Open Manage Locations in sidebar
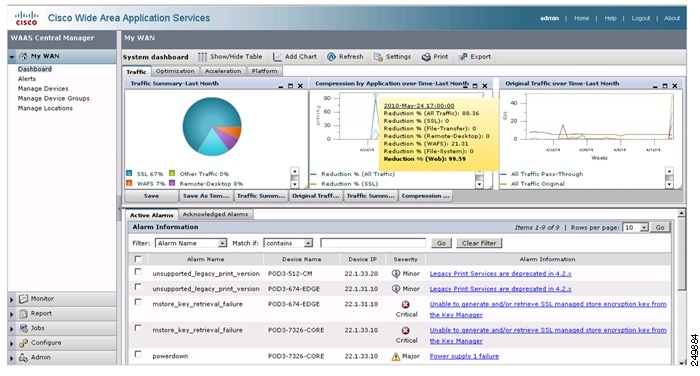The height and width of the screenshot is (376, 700). [45, 108]
